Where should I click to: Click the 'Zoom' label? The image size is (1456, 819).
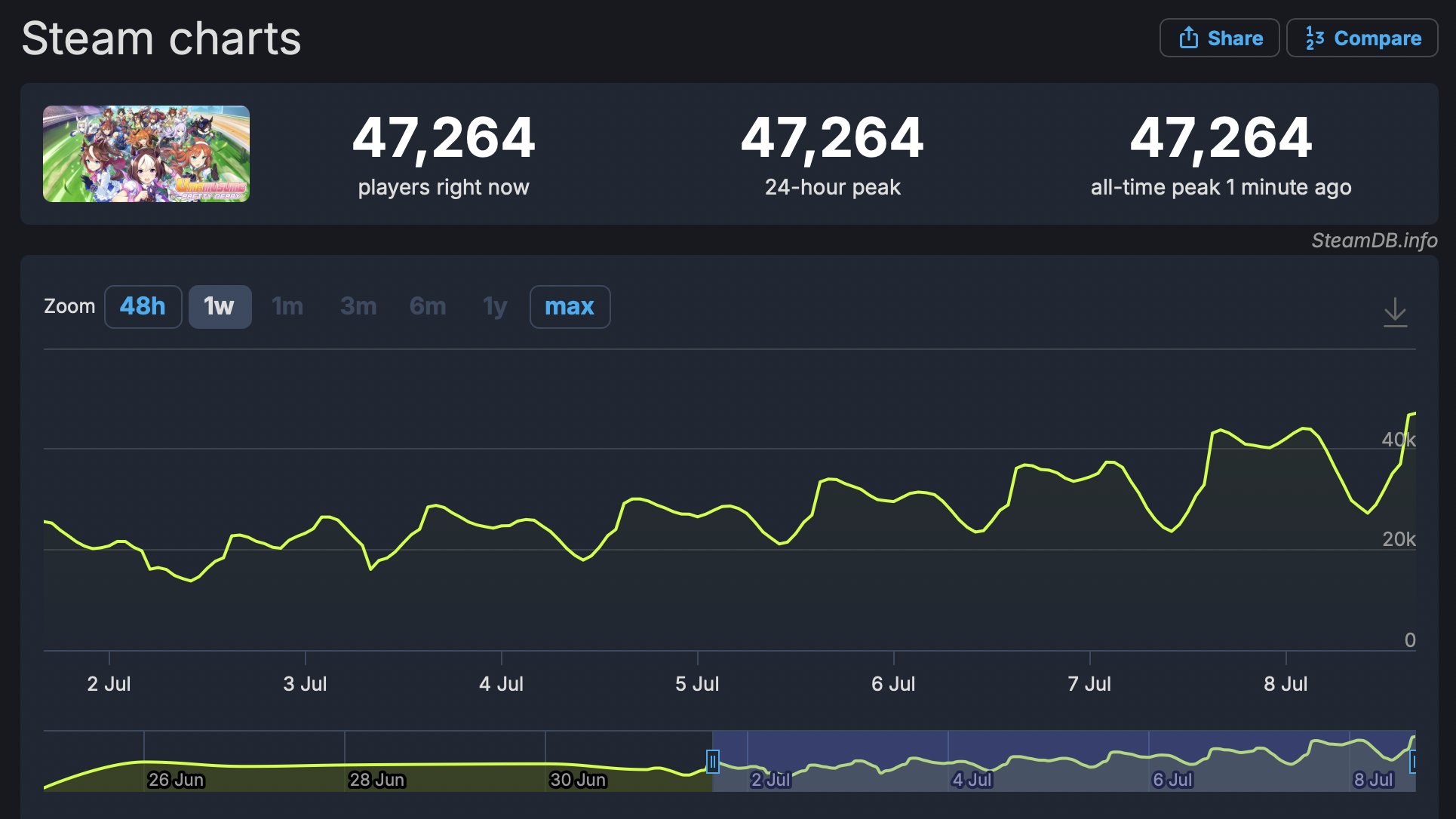[69, 306]
